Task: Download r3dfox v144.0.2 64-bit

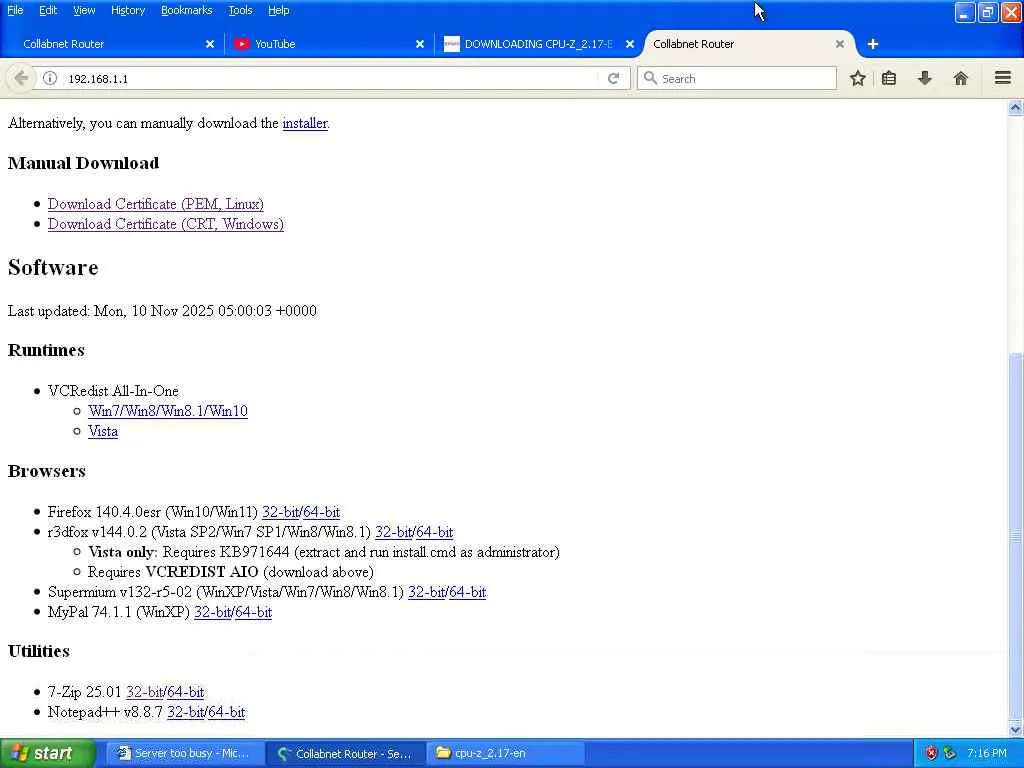Action: [434, 532]
